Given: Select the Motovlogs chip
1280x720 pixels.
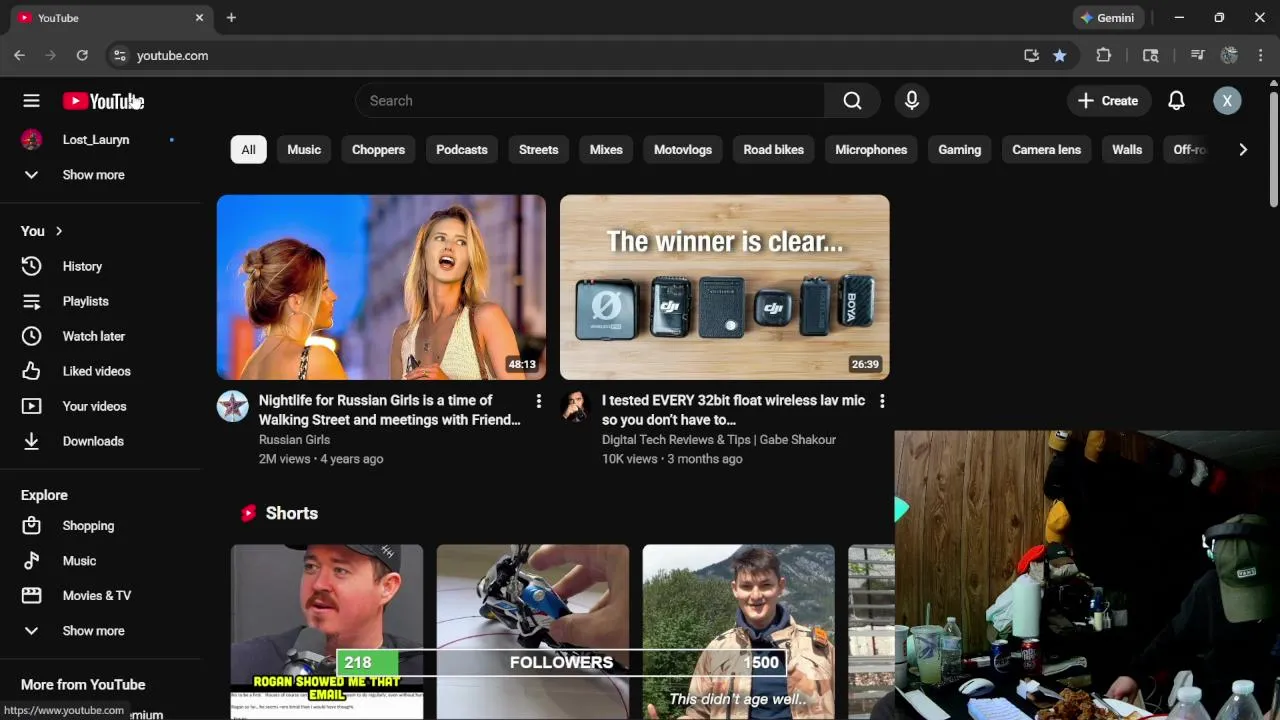Looking at the screenshot, I should click(x=683, y=150).
